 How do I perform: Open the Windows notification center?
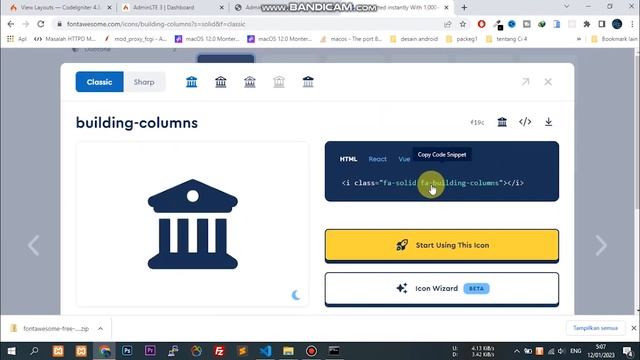(628, 351)
